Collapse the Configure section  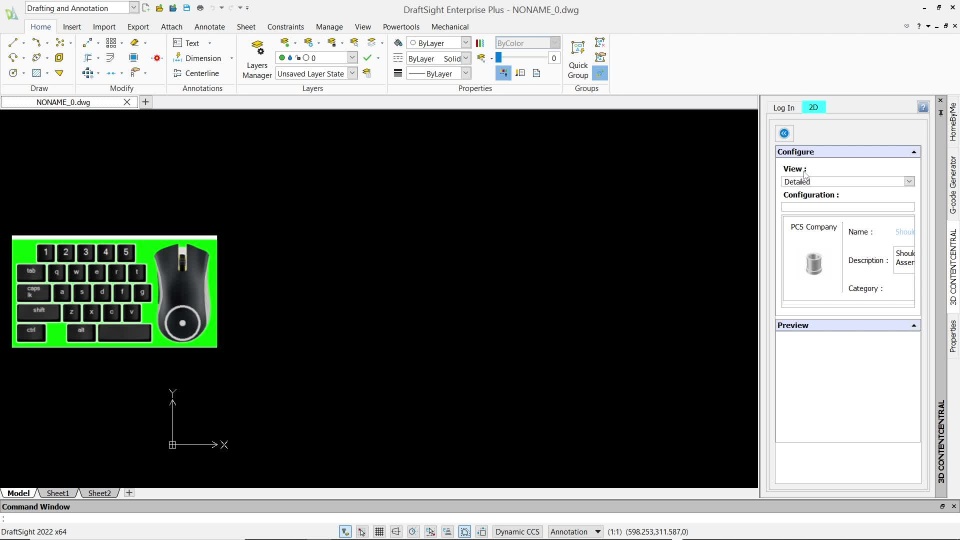tap(913, 152)
